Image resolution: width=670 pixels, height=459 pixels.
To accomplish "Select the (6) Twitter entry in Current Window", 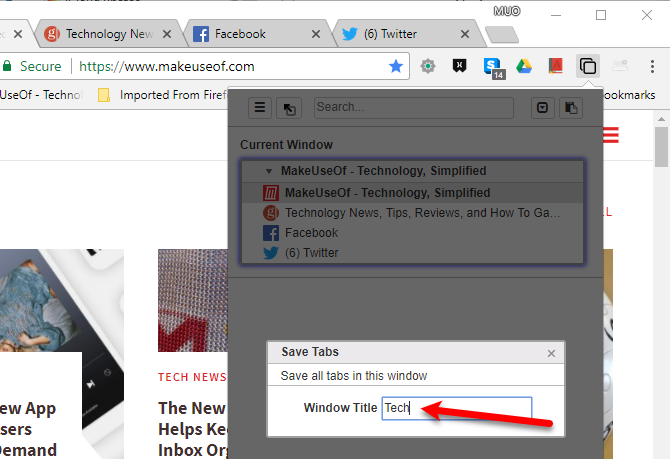I will pos(311,253).
